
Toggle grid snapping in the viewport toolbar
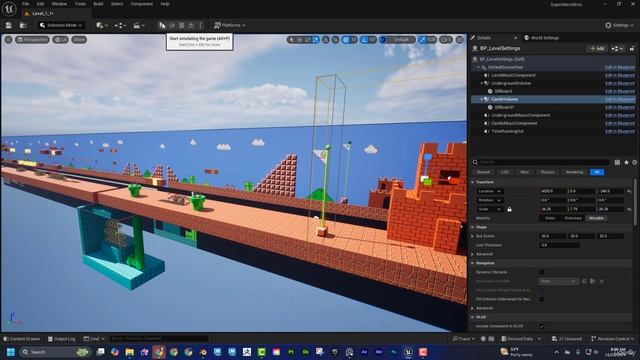(346, 40)
